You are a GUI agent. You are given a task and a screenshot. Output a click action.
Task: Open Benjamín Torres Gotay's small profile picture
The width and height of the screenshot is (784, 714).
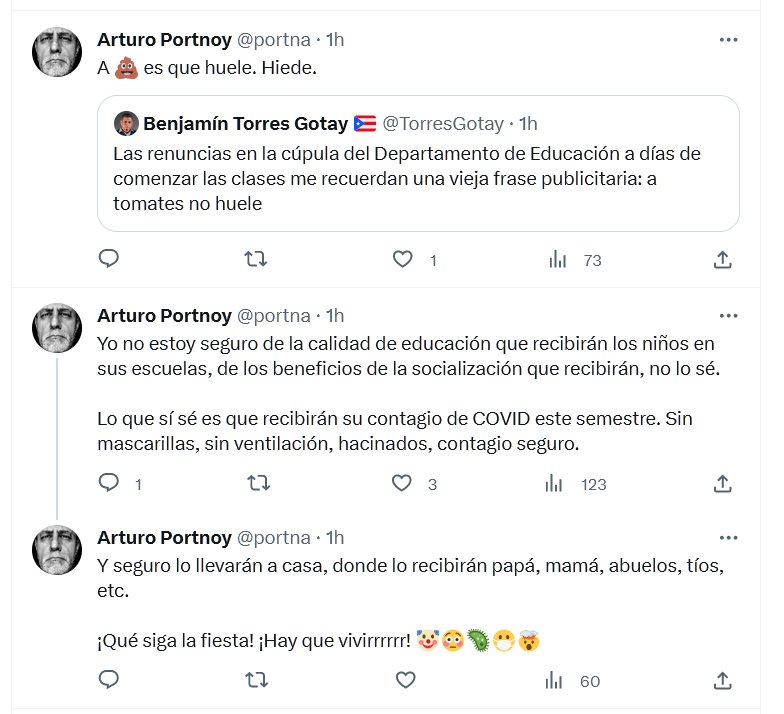pos(126,124)
